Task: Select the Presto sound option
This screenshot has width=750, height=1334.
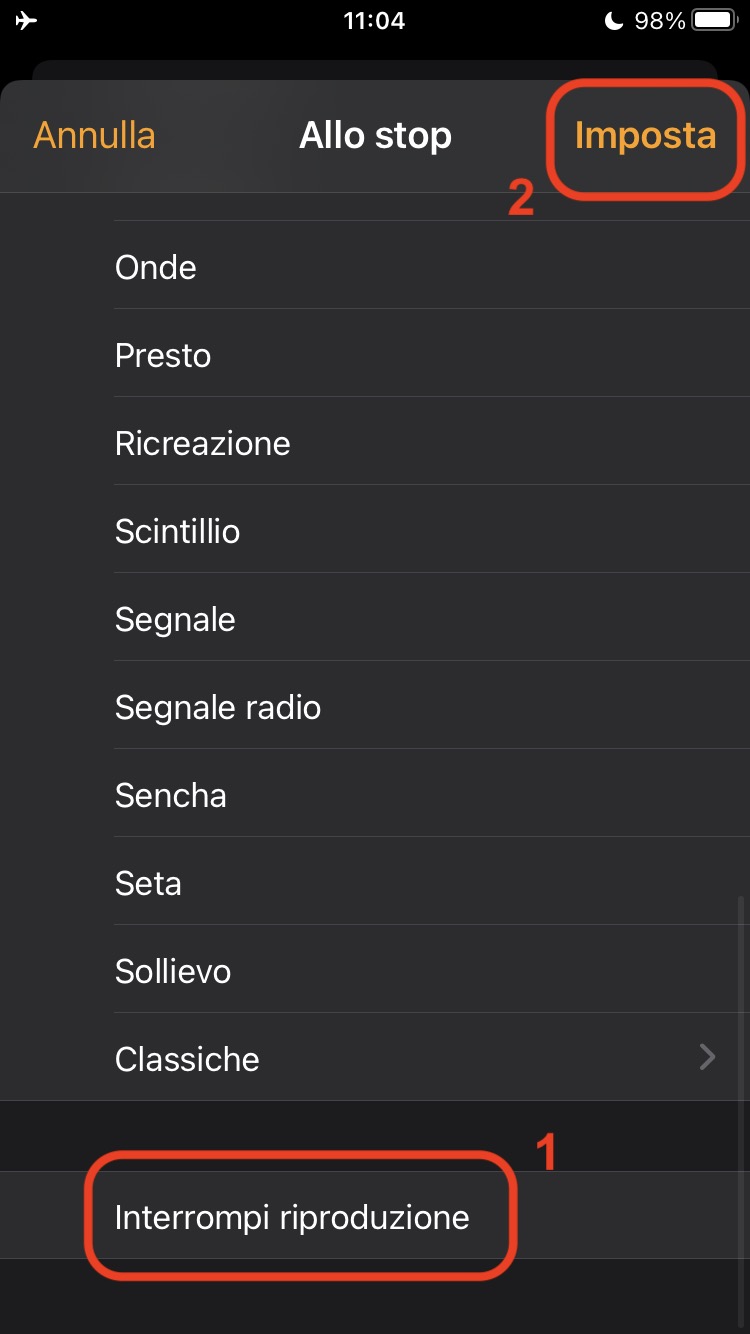Action: point(163,355)
